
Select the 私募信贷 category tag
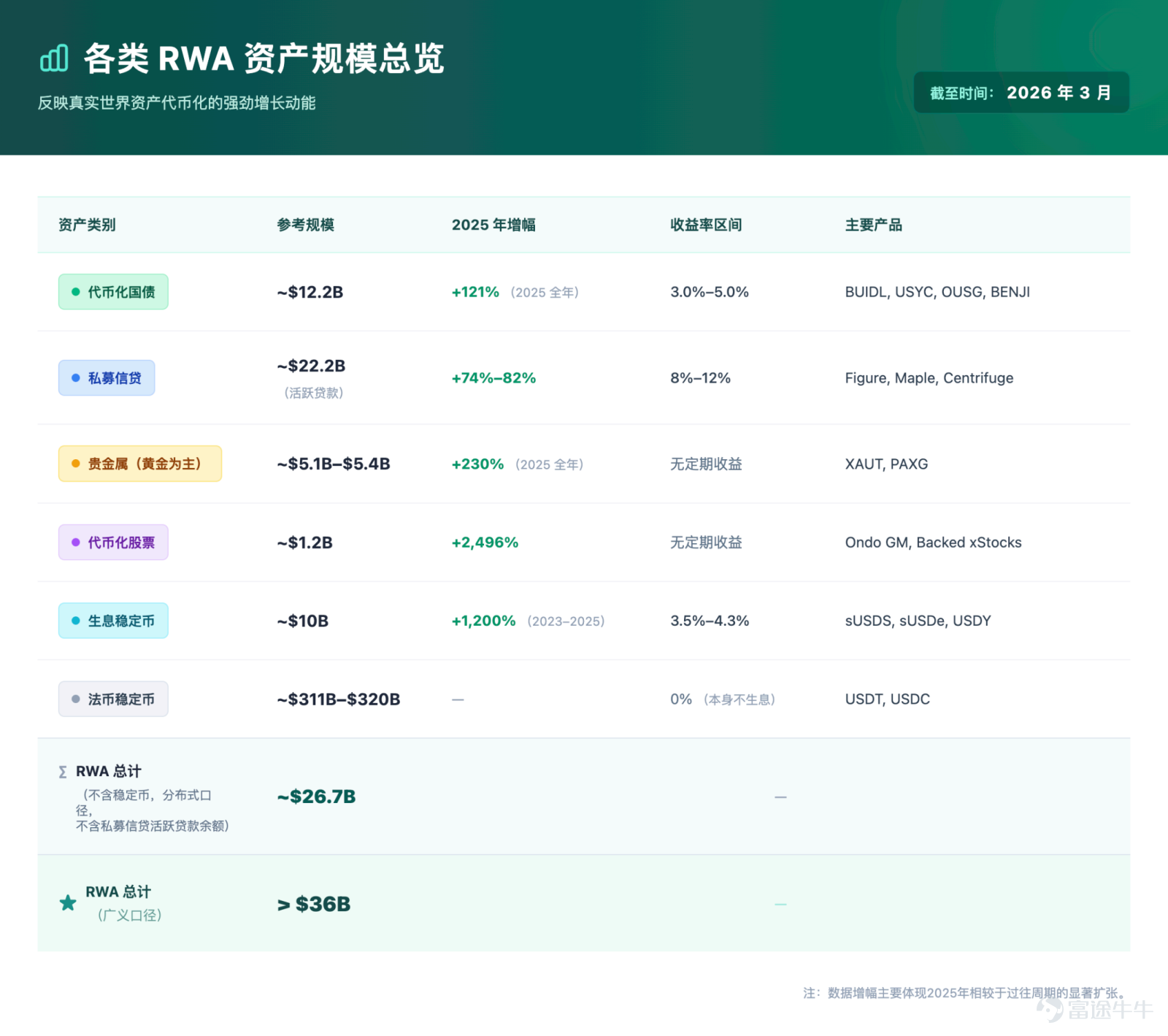[107, 378]
